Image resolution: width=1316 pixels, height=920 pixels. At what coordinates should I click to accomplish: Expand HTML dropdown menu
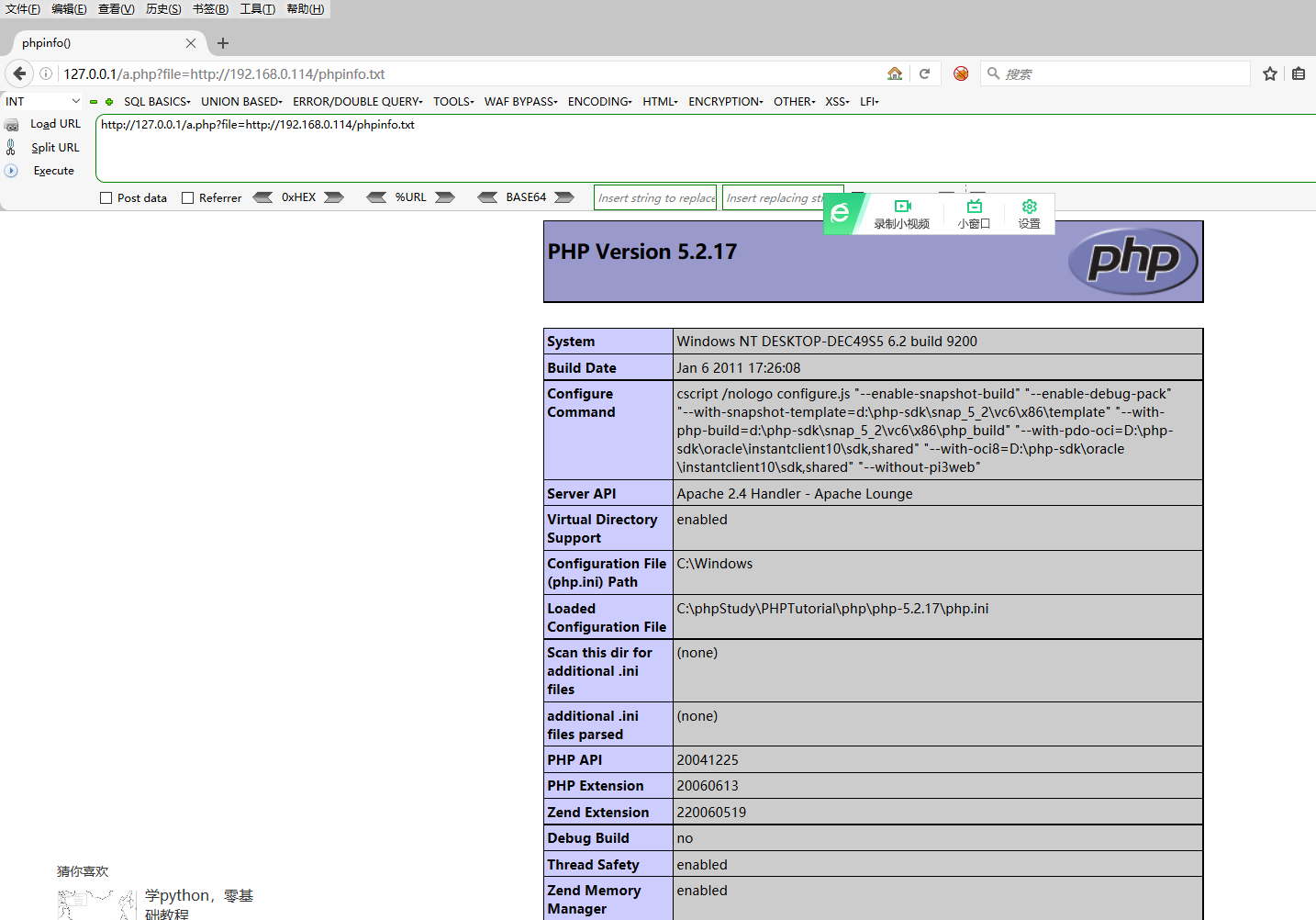pos(661,102)
